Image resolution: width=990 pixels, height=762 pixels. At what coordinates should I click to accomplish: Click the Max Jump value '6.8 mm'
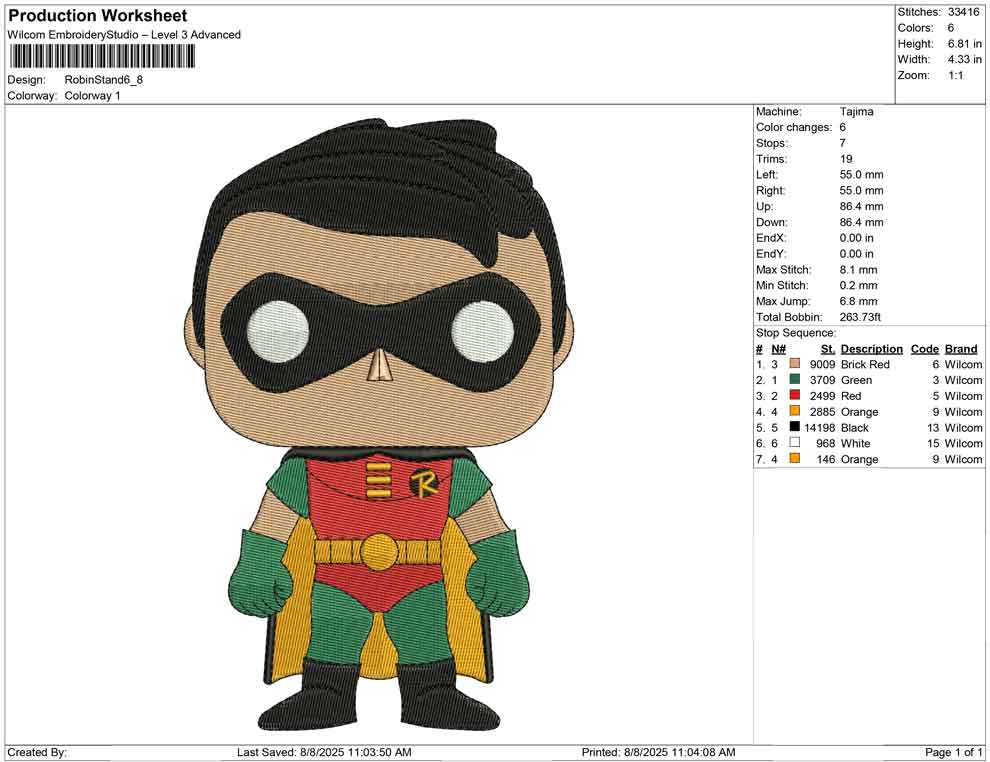[x=858, y=301]
